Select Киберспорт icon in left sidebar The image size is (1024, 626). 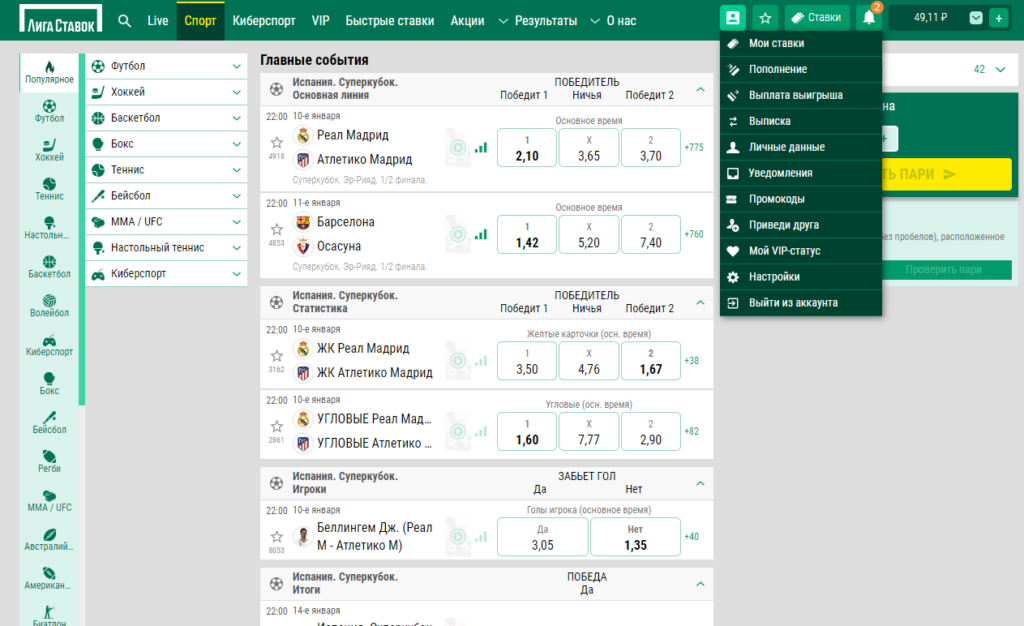point(50,345)
